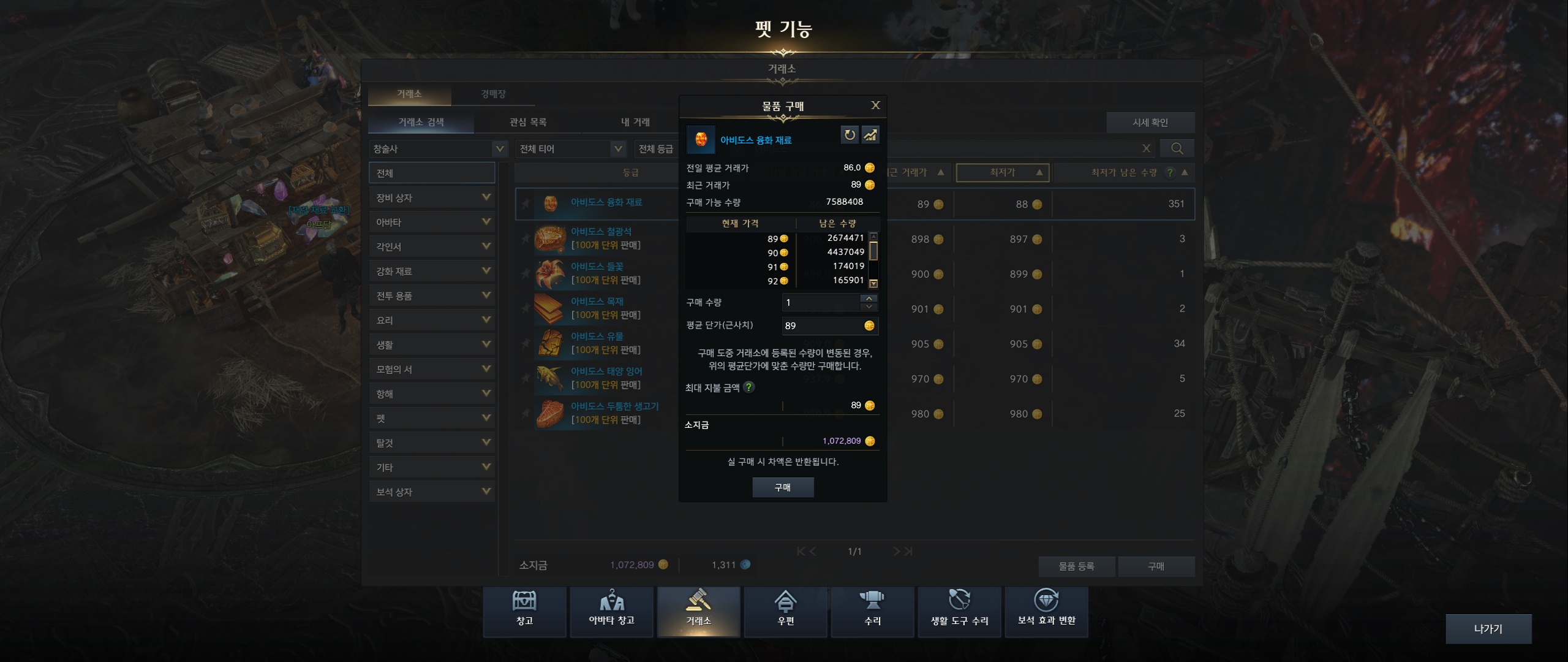Expand the 강화 재료 category
This screenshot has height=662, width=1568.
click(x=432, y=271)
